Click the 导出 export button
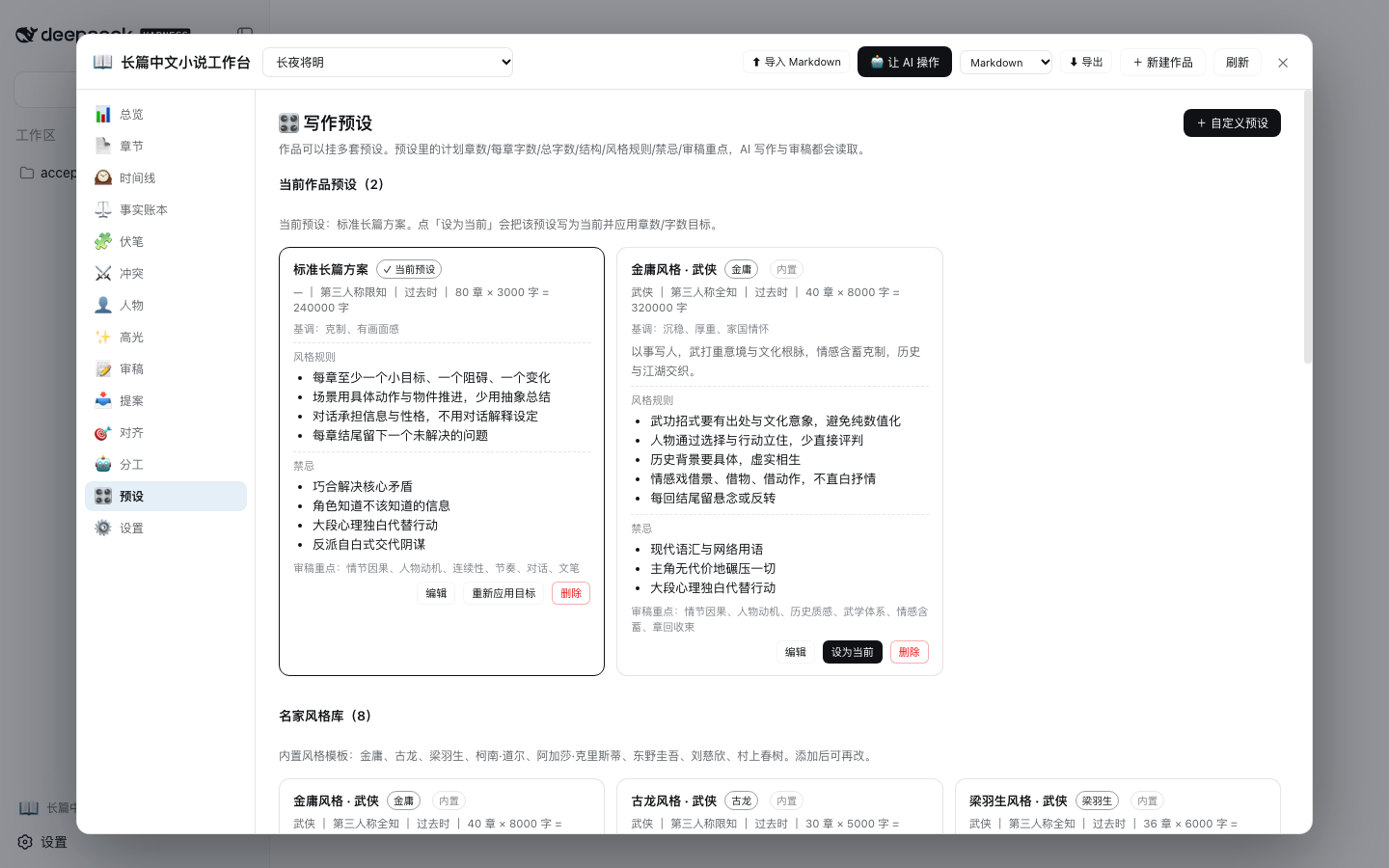The image size is (1389, 868). click(1086, 62)
